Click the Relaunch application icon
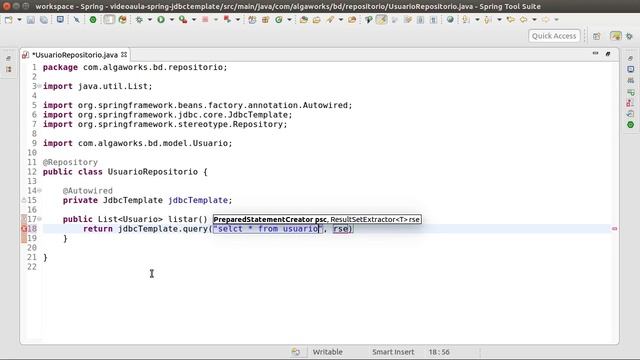Viewport: 640px width, 360px height. tap(227, 20)
